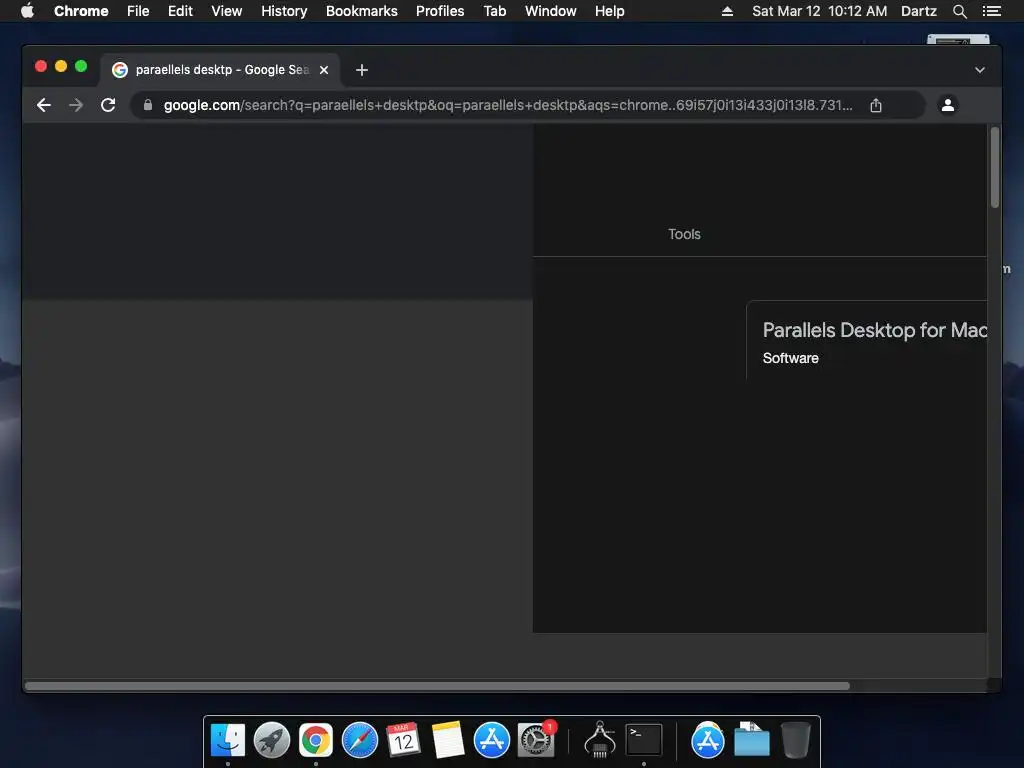Open the Tab menu

(x=494, y=11)
